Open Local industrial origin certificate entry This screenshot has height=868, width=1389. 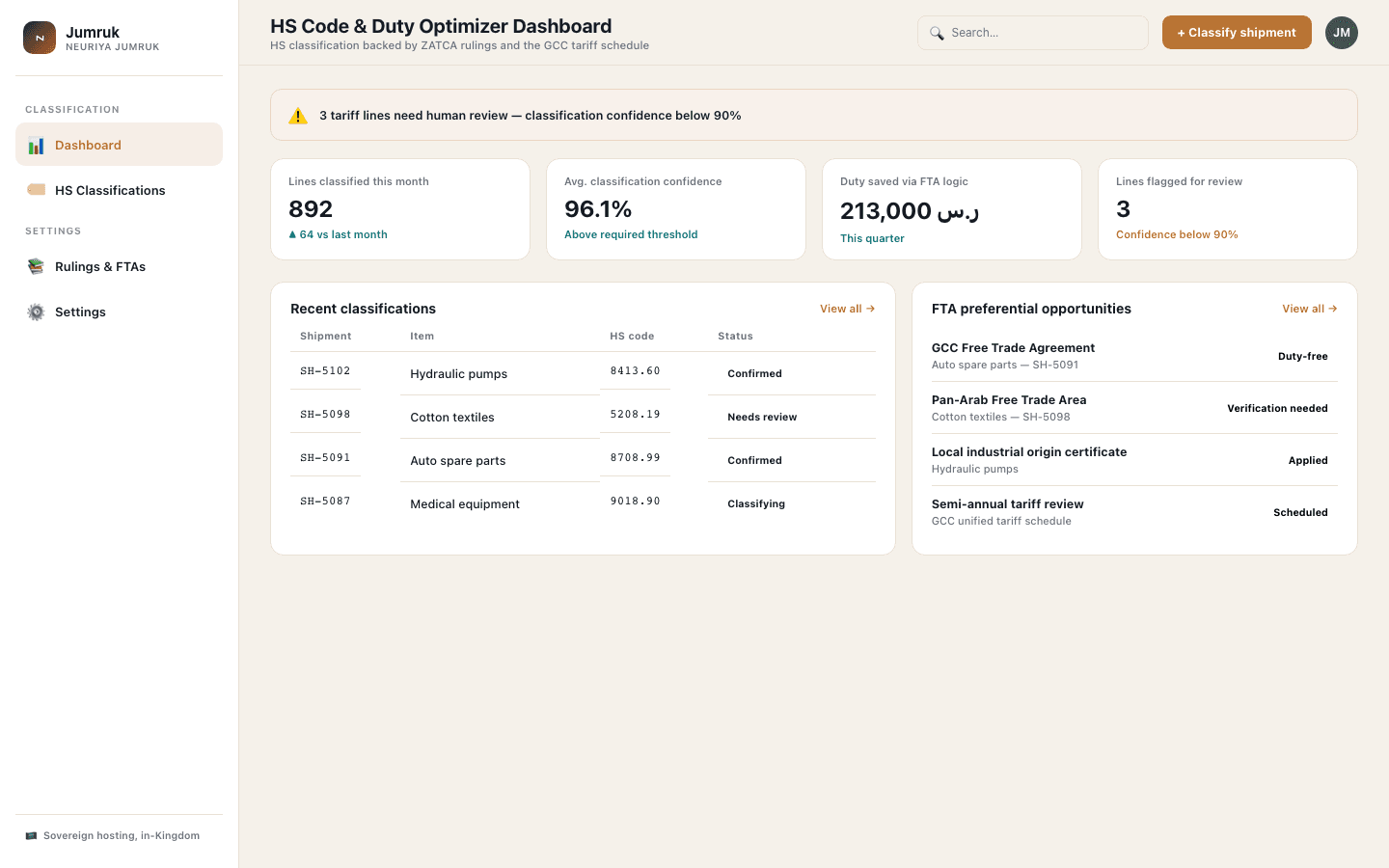[1134, 460]
